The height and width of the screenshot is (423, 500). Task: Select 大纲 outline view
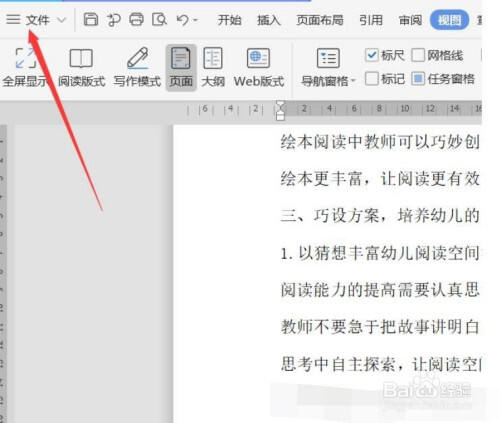point(213,68)
